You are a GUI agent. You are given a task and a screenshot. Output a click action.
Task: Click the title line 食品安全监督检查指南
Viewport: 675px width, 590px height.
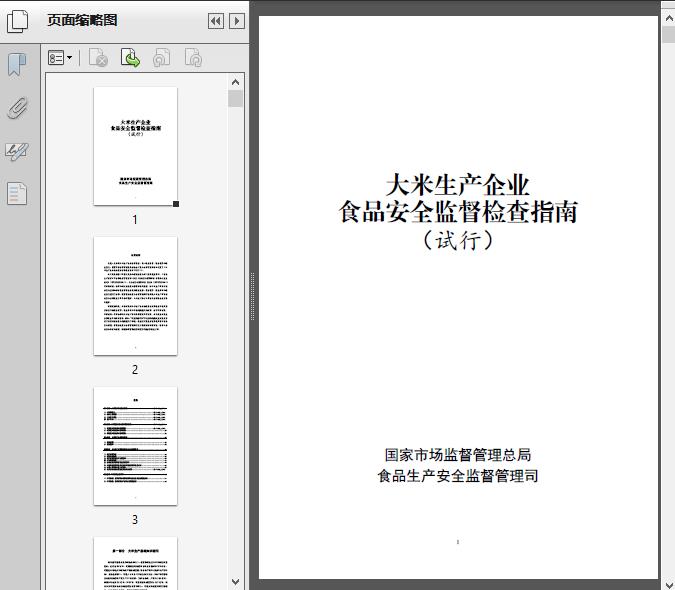point(458,212)
